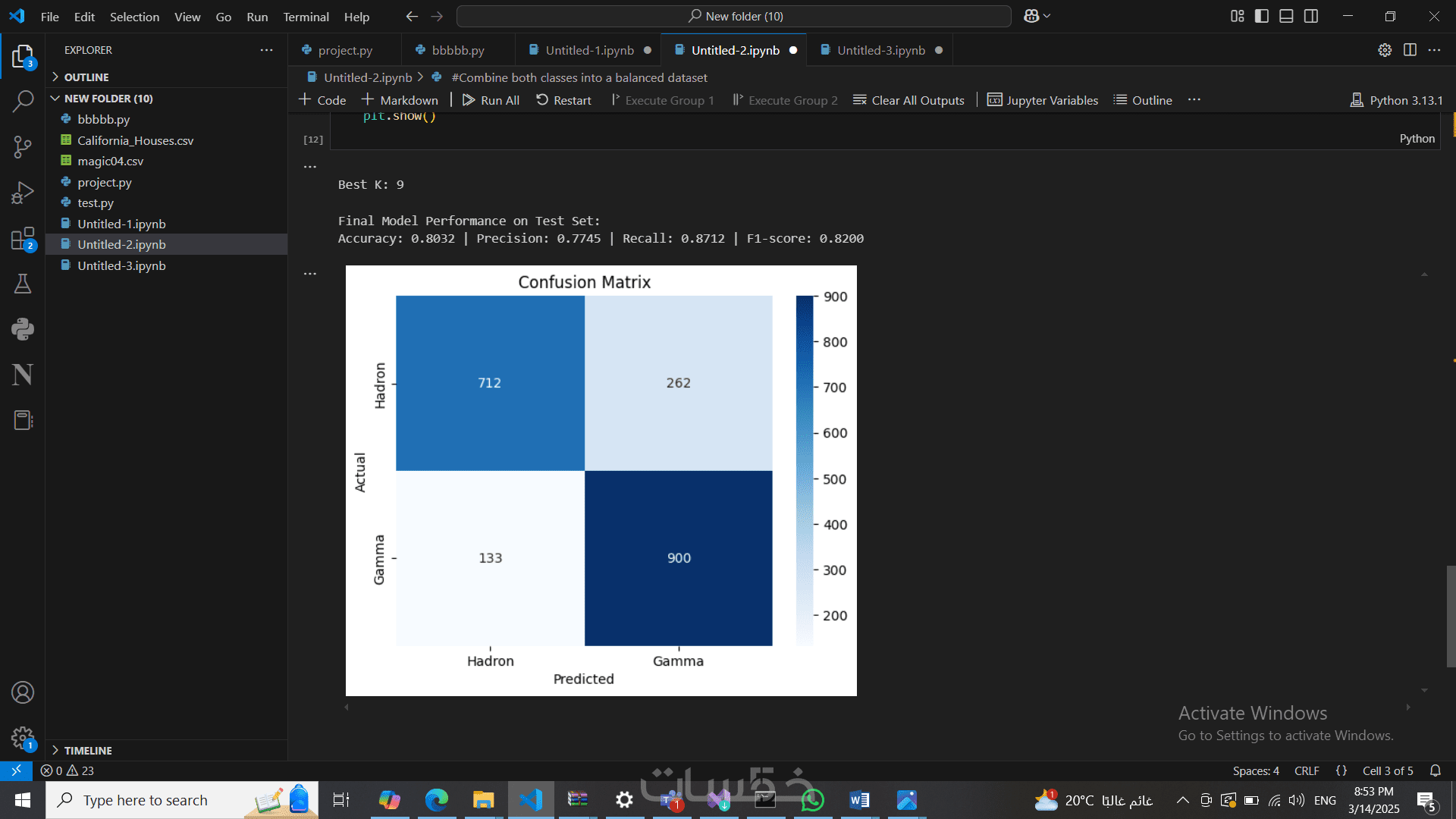Open the Python extension sidebar view
Viewport: 1456px width, 819px height.
coord(23,329)
